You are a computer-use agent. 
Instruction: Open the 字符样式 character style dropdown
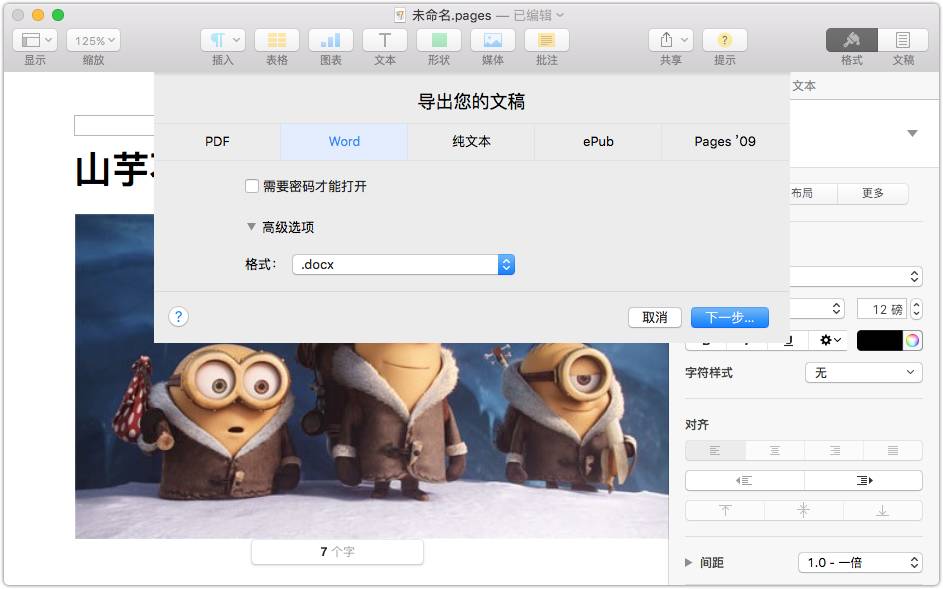(x=864, y=373)
